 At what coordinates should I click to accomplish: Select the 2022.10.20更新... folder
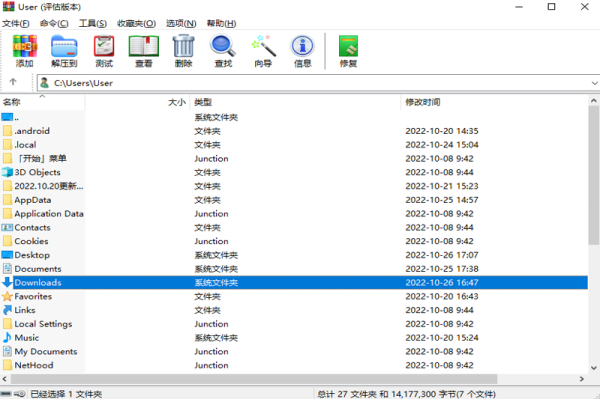pyautogui.click(x=49, y=186)
